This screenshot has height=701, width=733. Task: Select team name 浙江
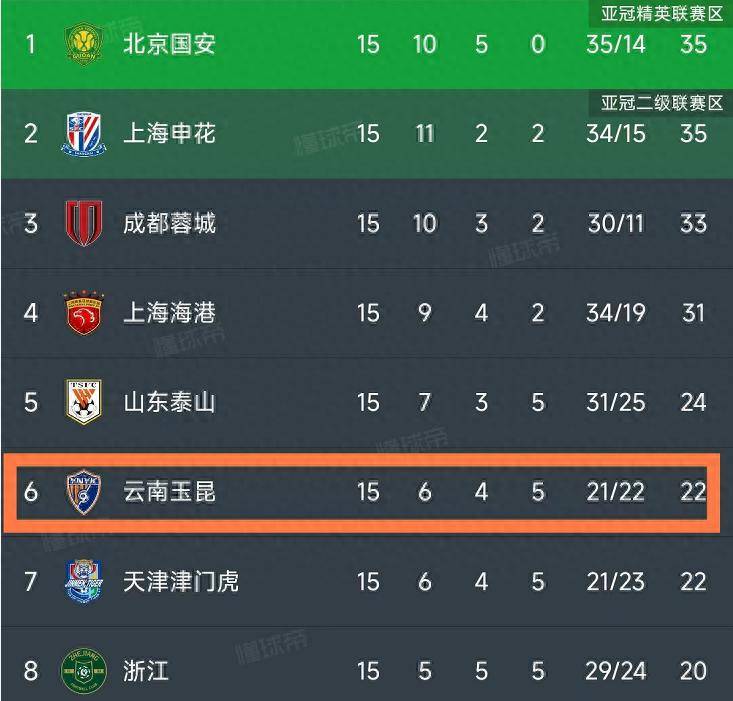point(146,671)
